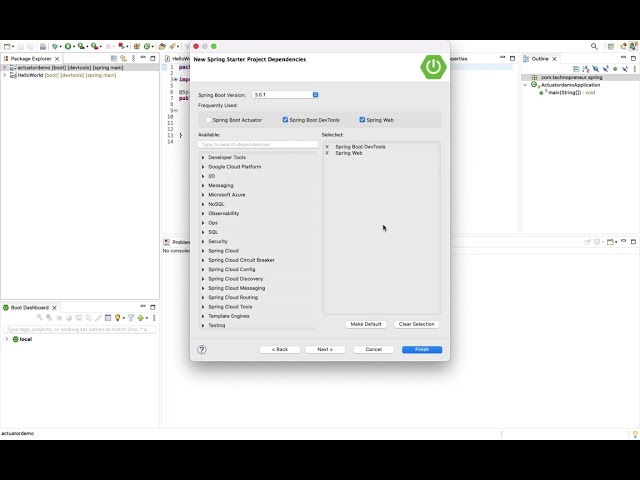Click the New Java Class icon in toolbar
This screenshot has height=480, width=640.
point(147,46)
